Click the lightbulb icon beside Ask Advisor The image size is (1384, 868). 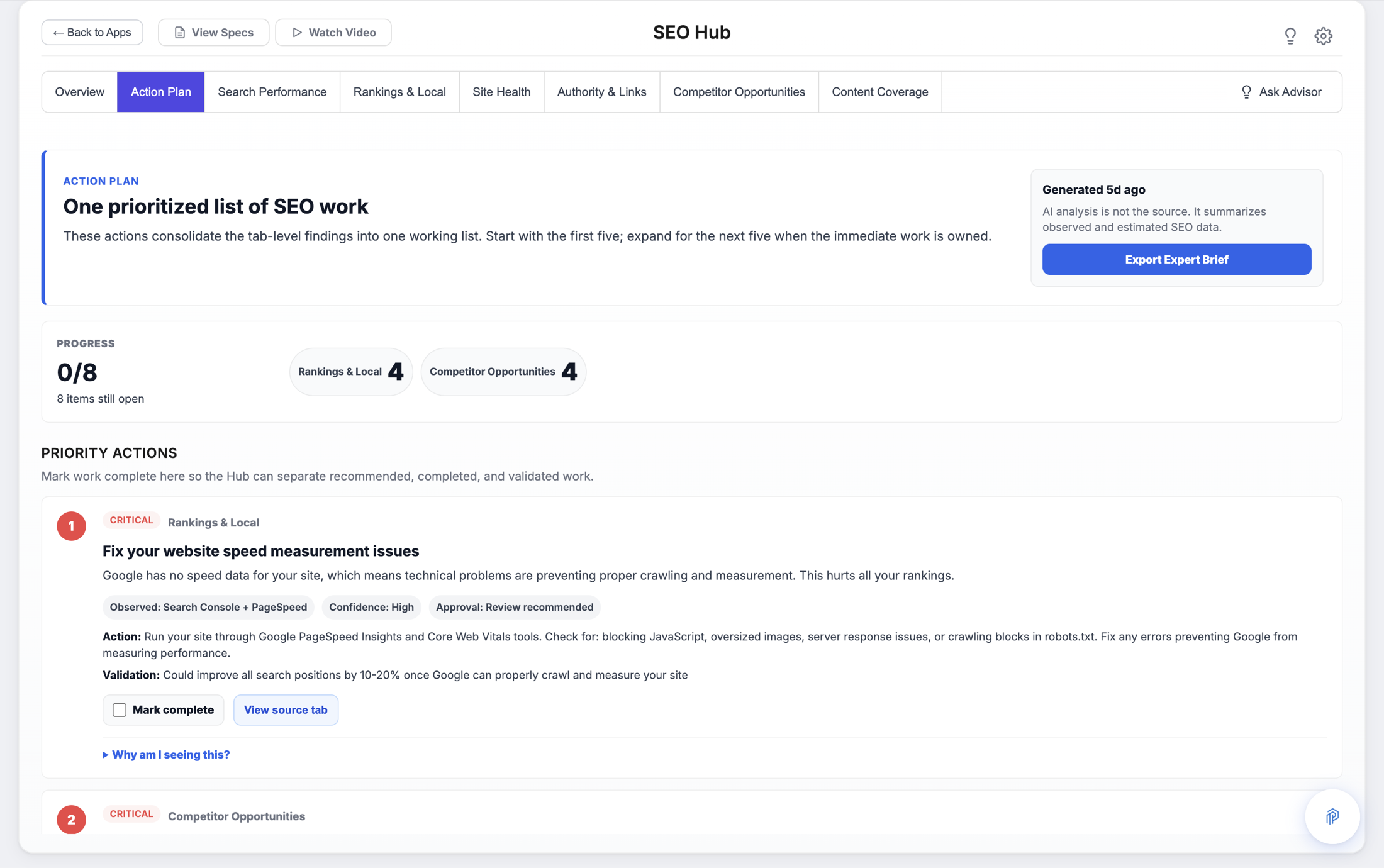tap(1246, 92)
